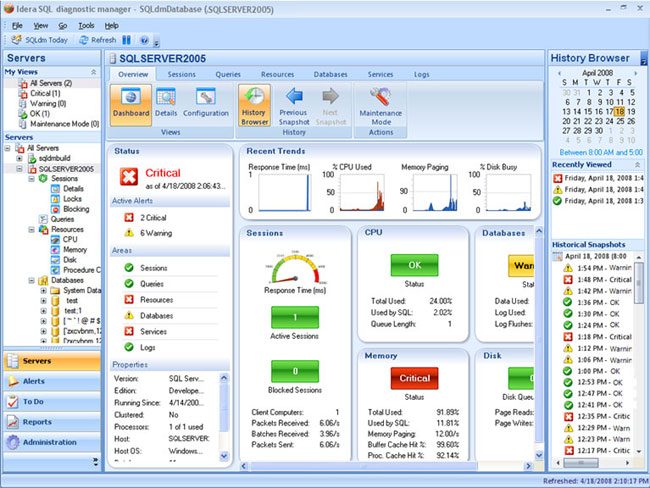Image resolution: width=650 pixels, height=488 pixels.
Task: Click the dashboard horizontal scrollbar
Action: coord(364,466)
